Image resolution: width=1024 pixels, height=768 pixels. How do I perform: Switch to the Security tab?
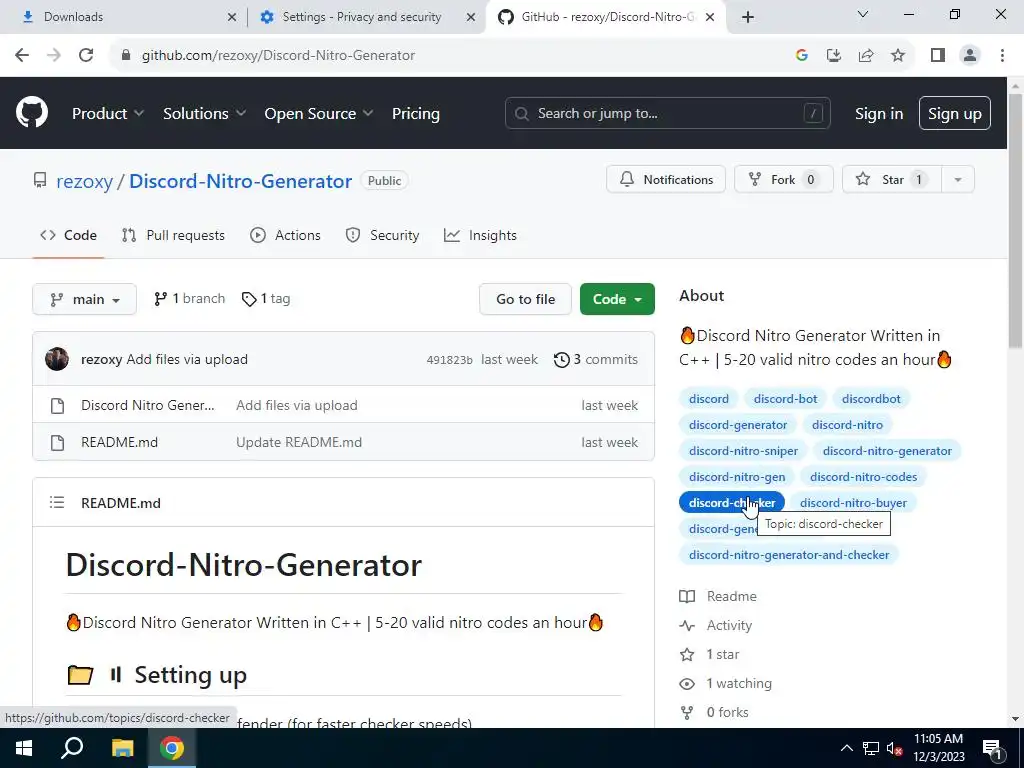pos(382,235)
